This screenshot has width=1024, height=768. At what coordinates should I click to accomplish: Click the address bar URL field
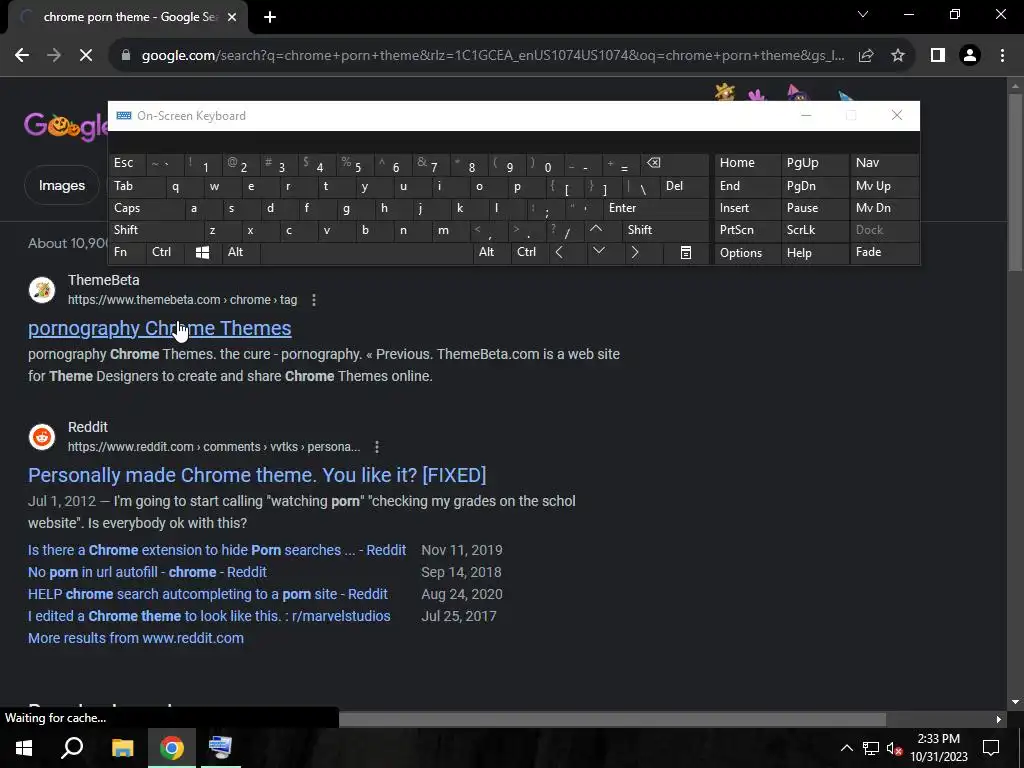tap(493, 56)
